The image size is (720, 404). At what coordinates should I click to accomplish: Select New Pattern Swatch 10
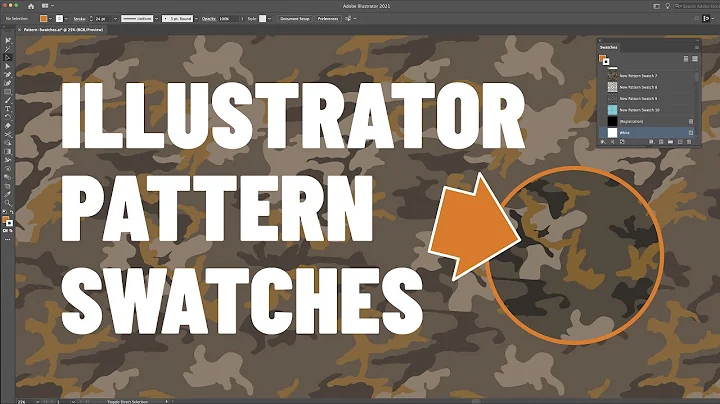tap(647, 110)
